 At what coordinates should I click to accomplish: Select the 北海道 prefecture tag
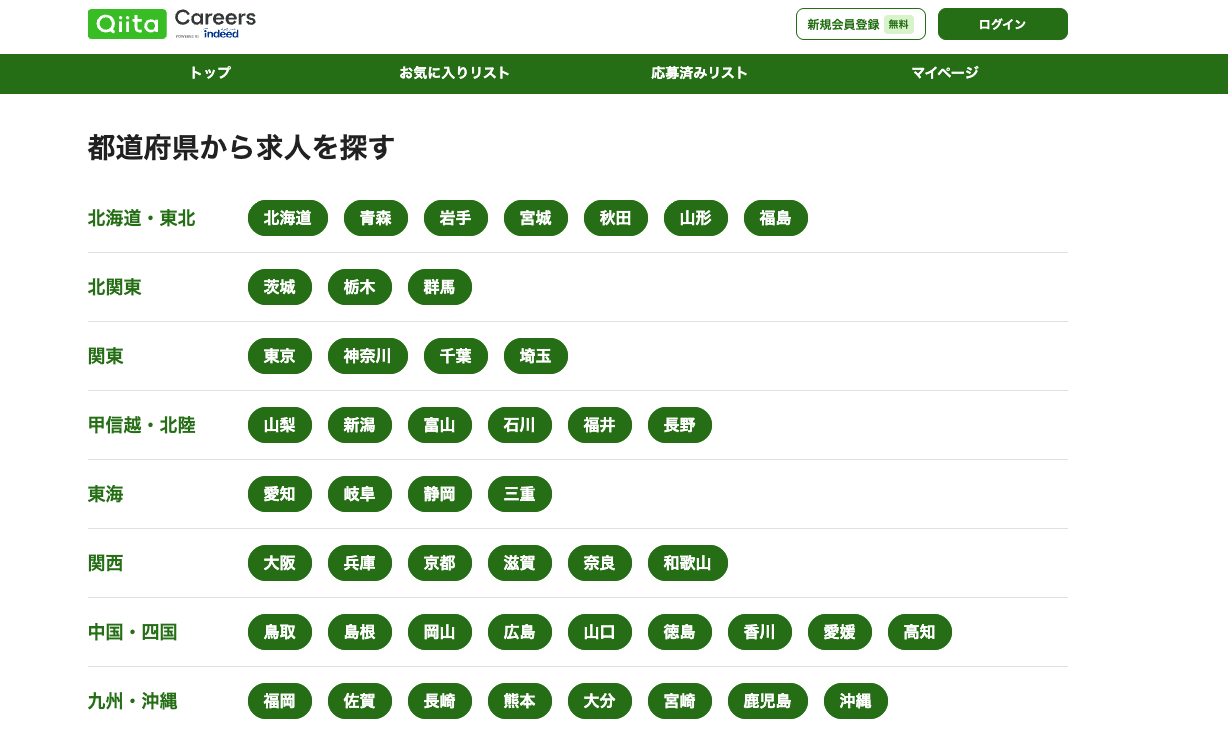(x=288, y=218)
